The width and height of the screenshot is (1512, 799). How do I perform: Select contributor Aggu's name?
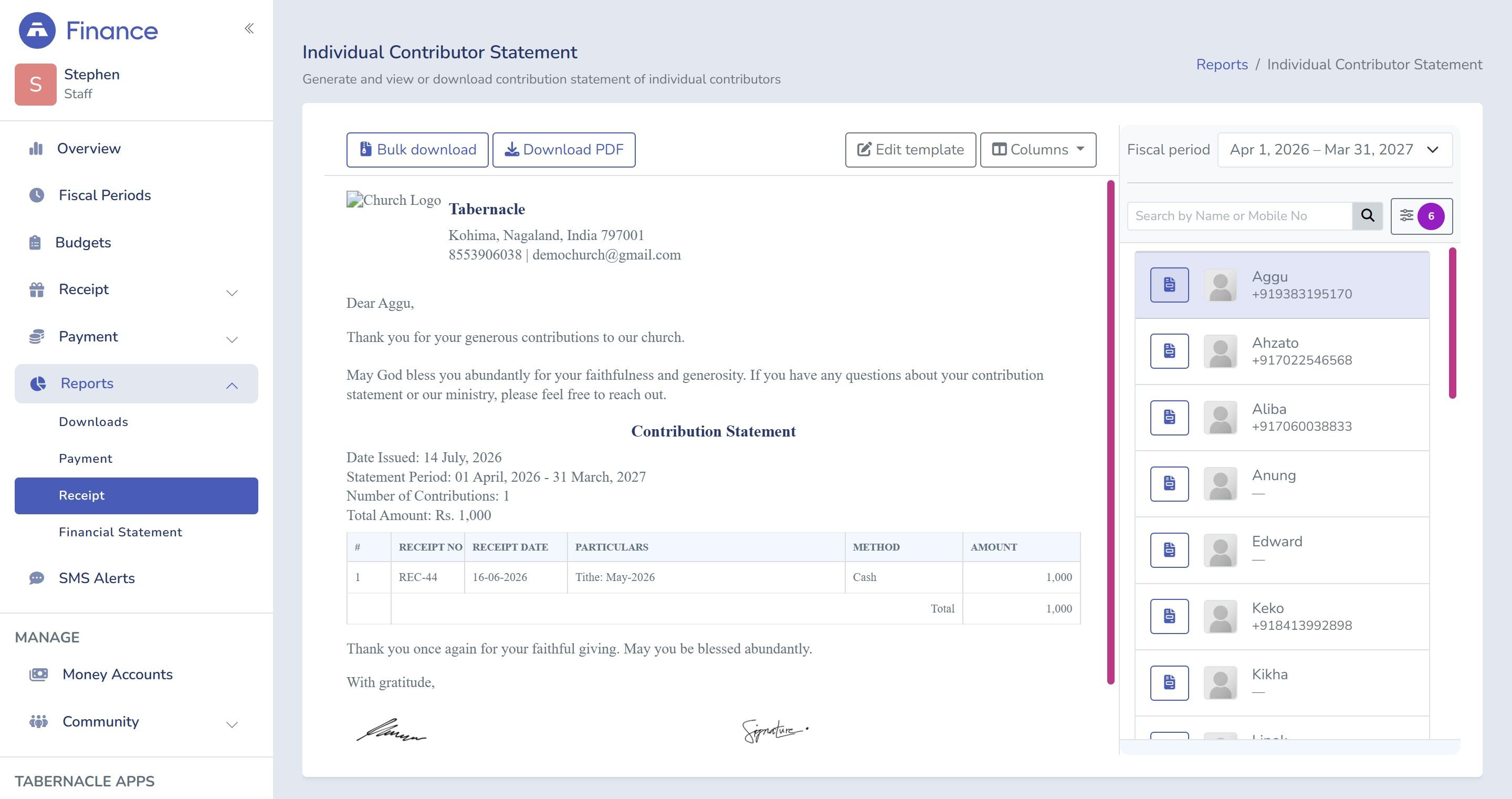click(1269, 276)
